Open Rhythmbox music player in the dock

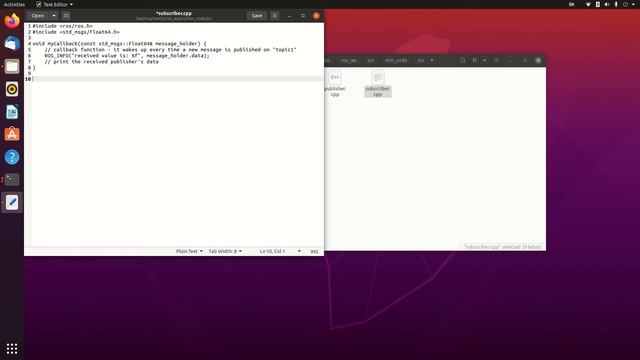[12, 89]
